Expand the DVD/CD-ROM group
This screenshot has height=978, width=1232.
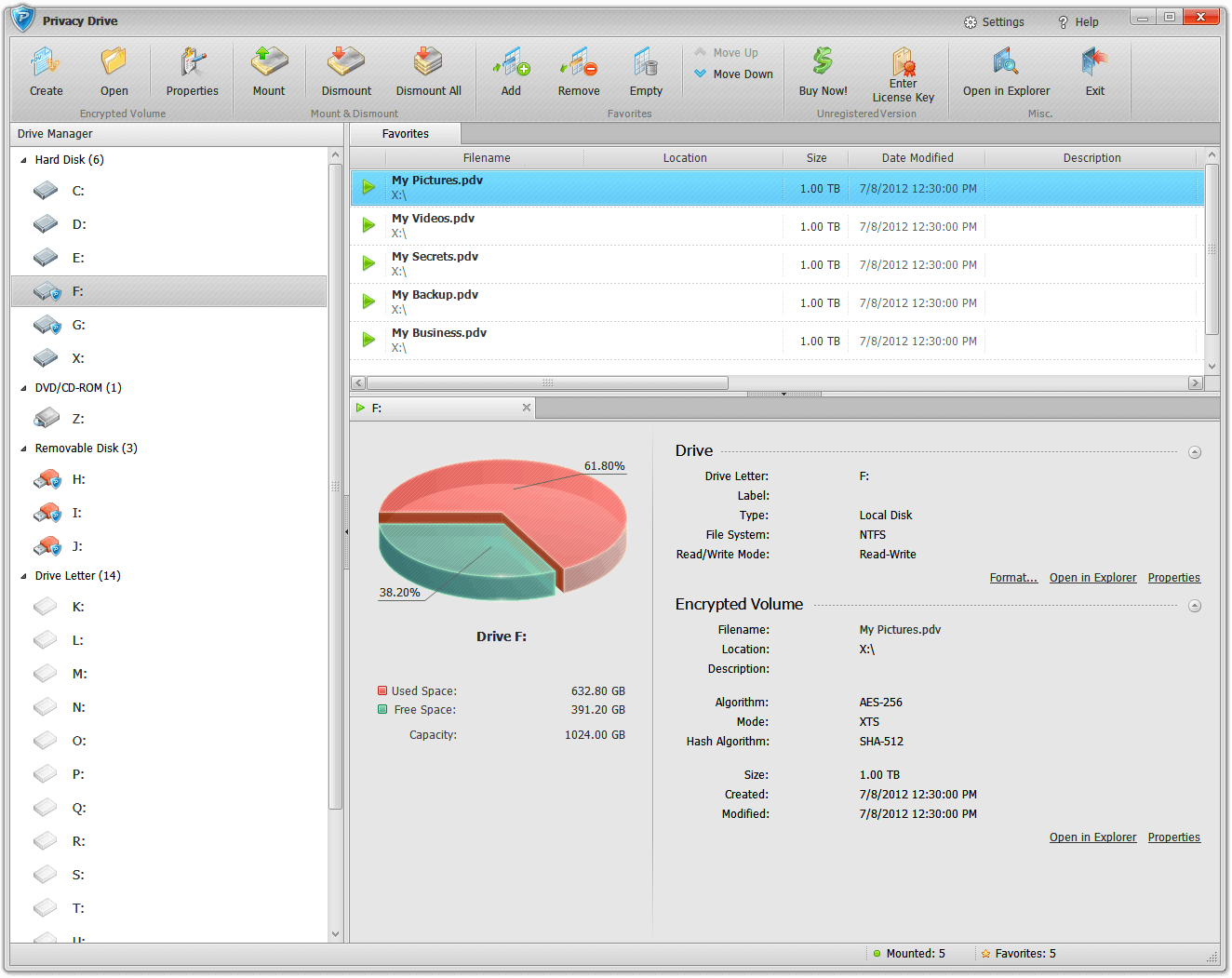click(x=25, y=387)
